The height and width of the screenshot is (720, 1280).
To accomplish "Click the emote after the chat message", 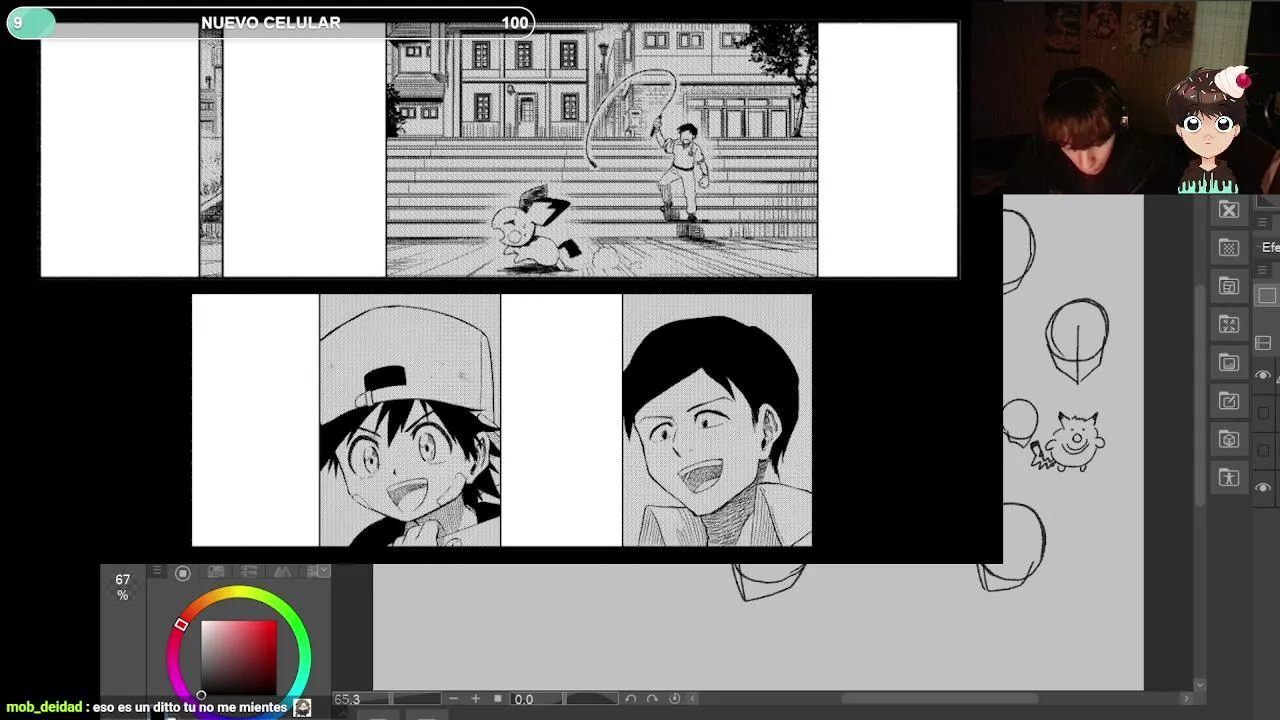I will [302, 707].
